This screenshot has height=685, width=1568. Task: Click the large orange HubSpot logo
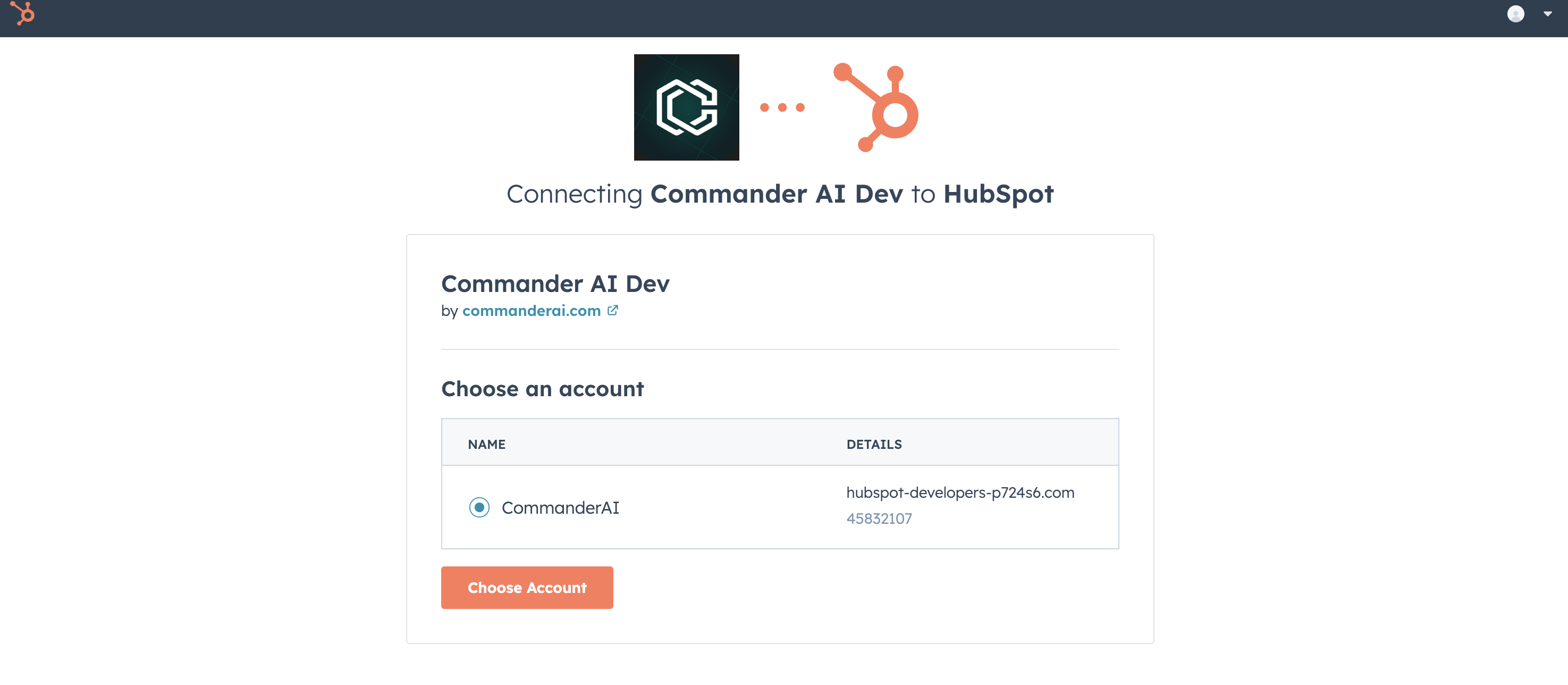click(x=876, y=107)
